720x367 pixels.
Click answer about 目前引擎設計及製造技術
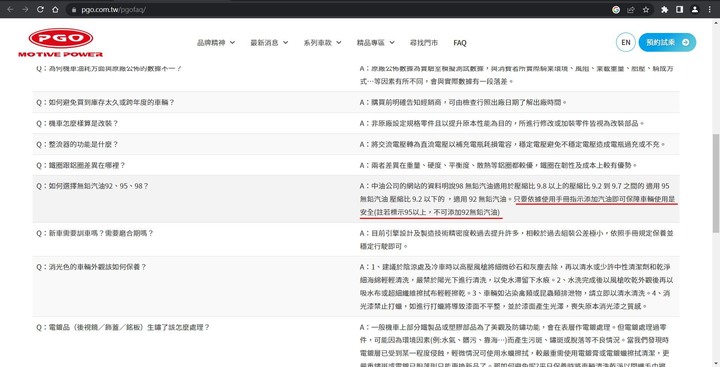tap(517, 240)
